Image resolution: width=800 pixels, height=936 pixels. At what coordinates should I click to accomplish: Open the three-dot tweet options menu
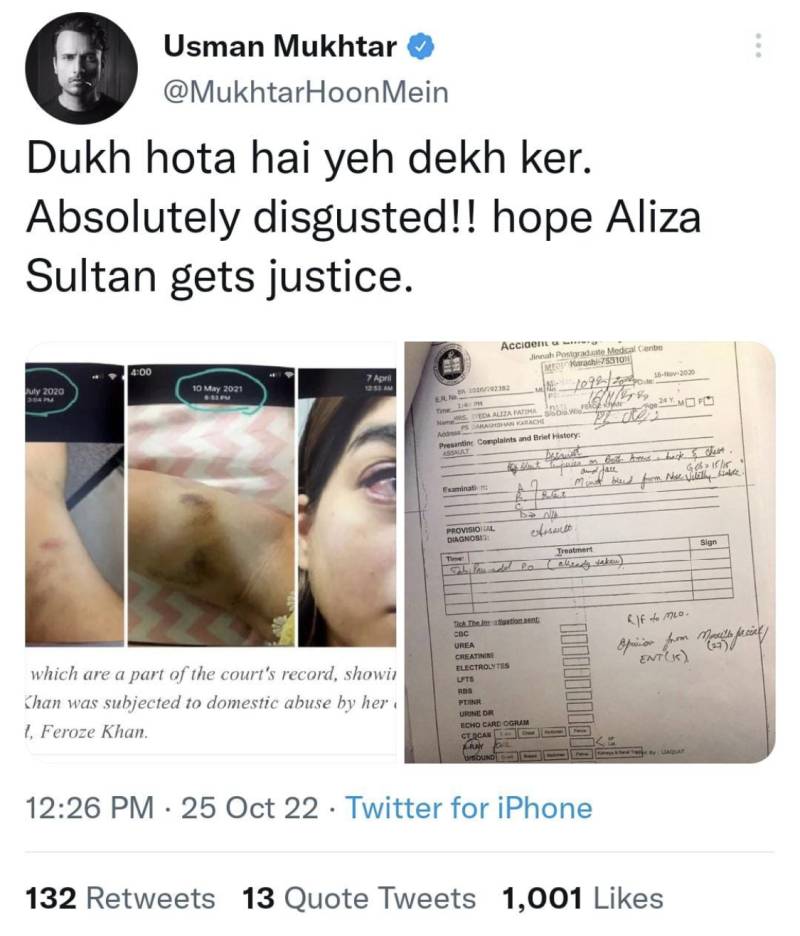pos(758,45)
